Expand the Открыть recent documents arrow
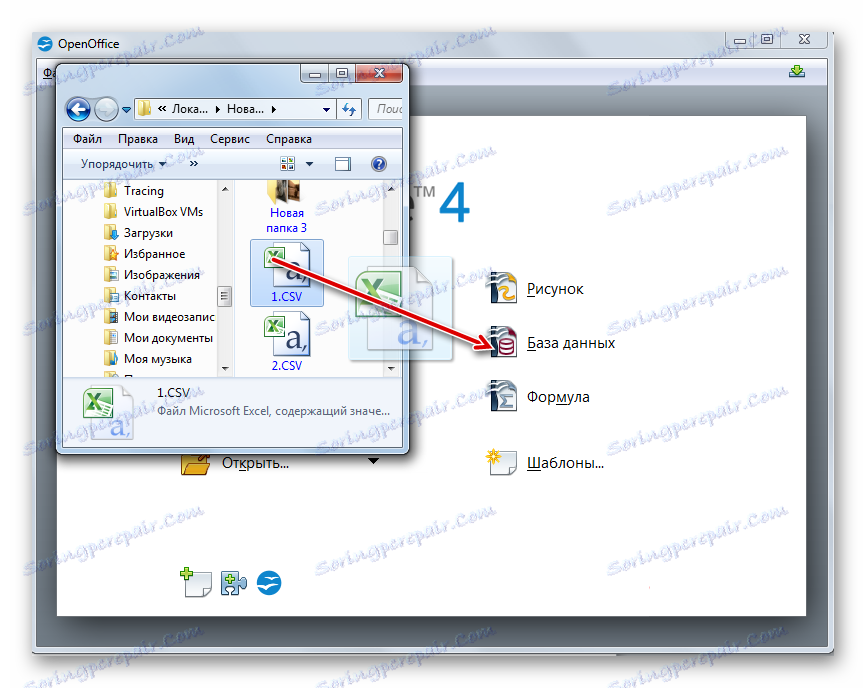Image resolution: width=866 pixels, height=688 pixels. [x=374, y=461]
